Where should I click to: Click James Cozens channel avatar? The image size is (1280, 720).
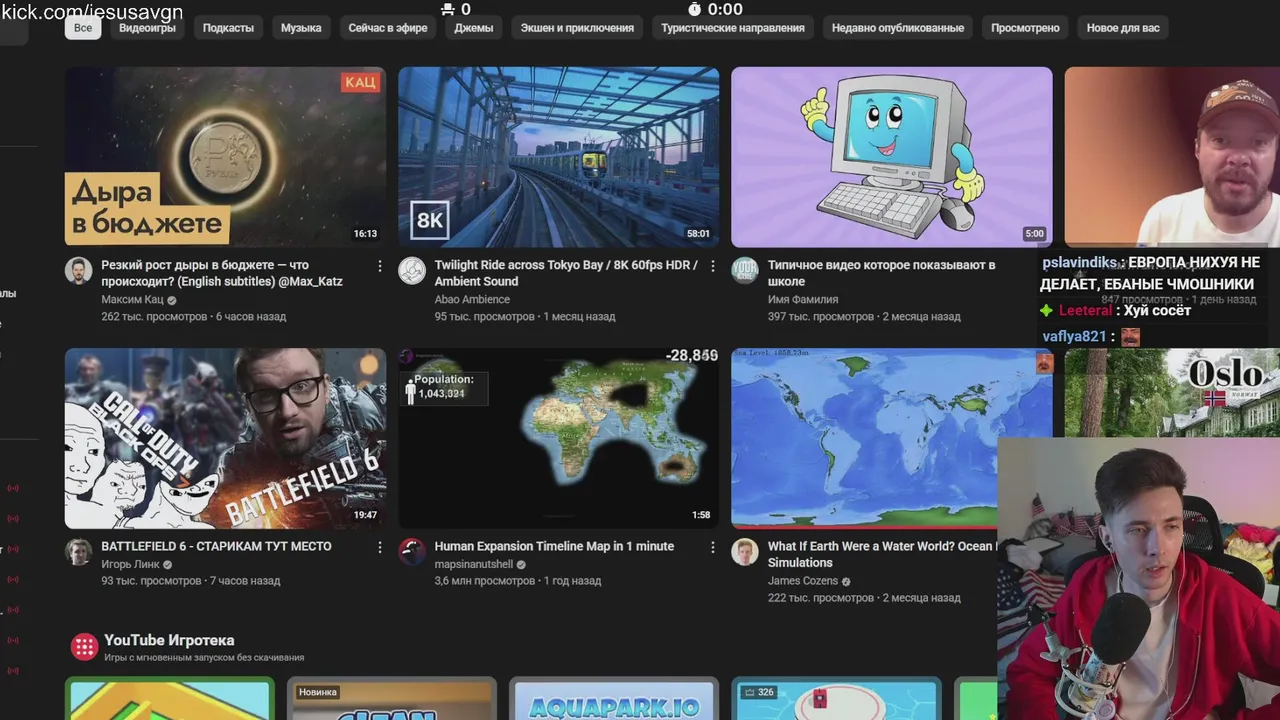[x=745, y=551]
